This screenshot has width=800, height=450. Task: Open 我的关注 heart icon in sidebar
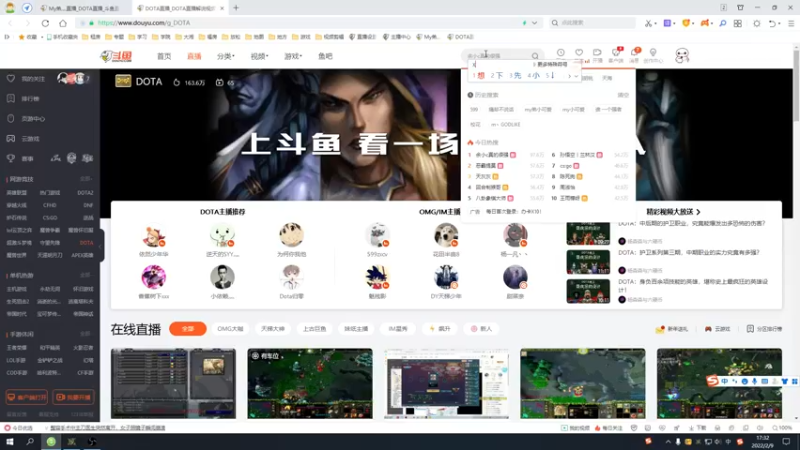click(x=11, y=79)
